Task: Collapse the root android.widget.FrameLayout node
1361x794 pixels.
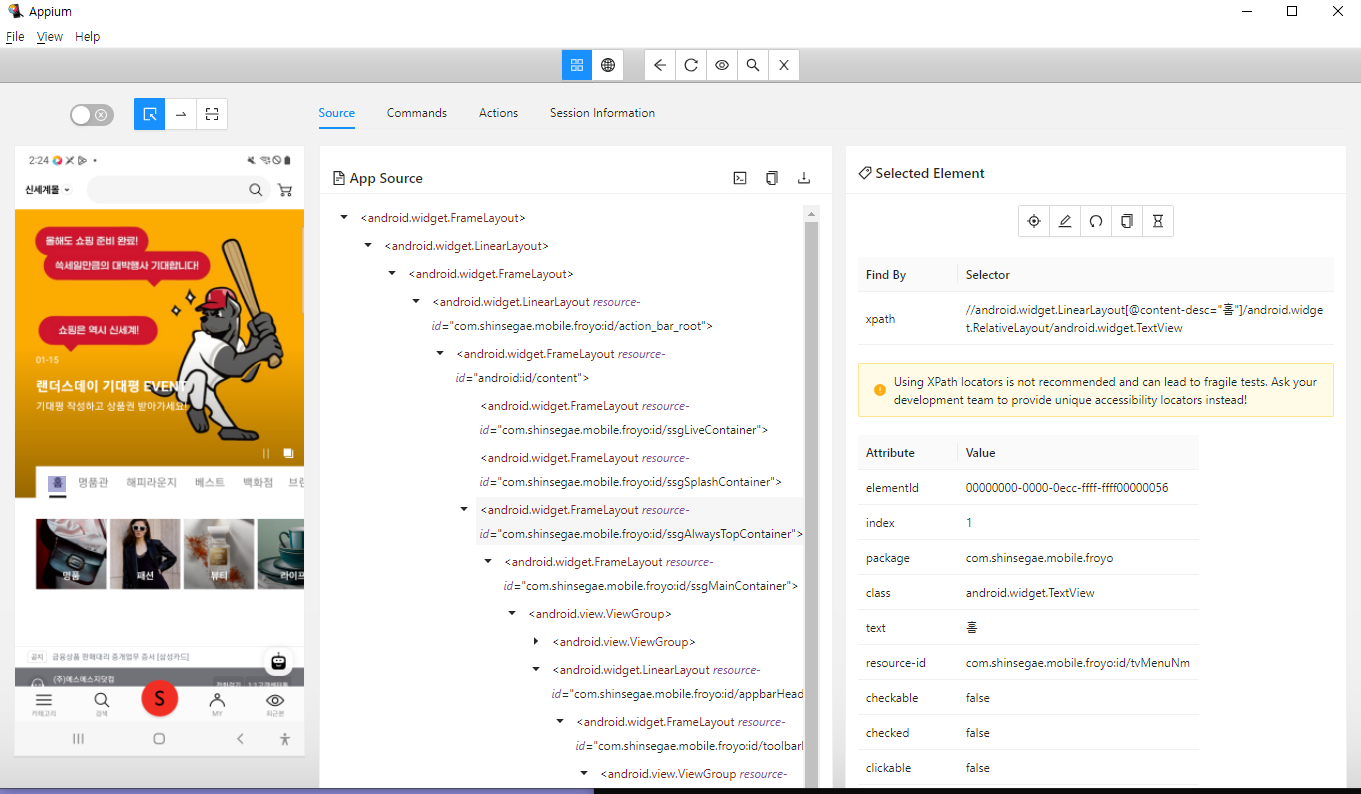Action: [344, 217]
